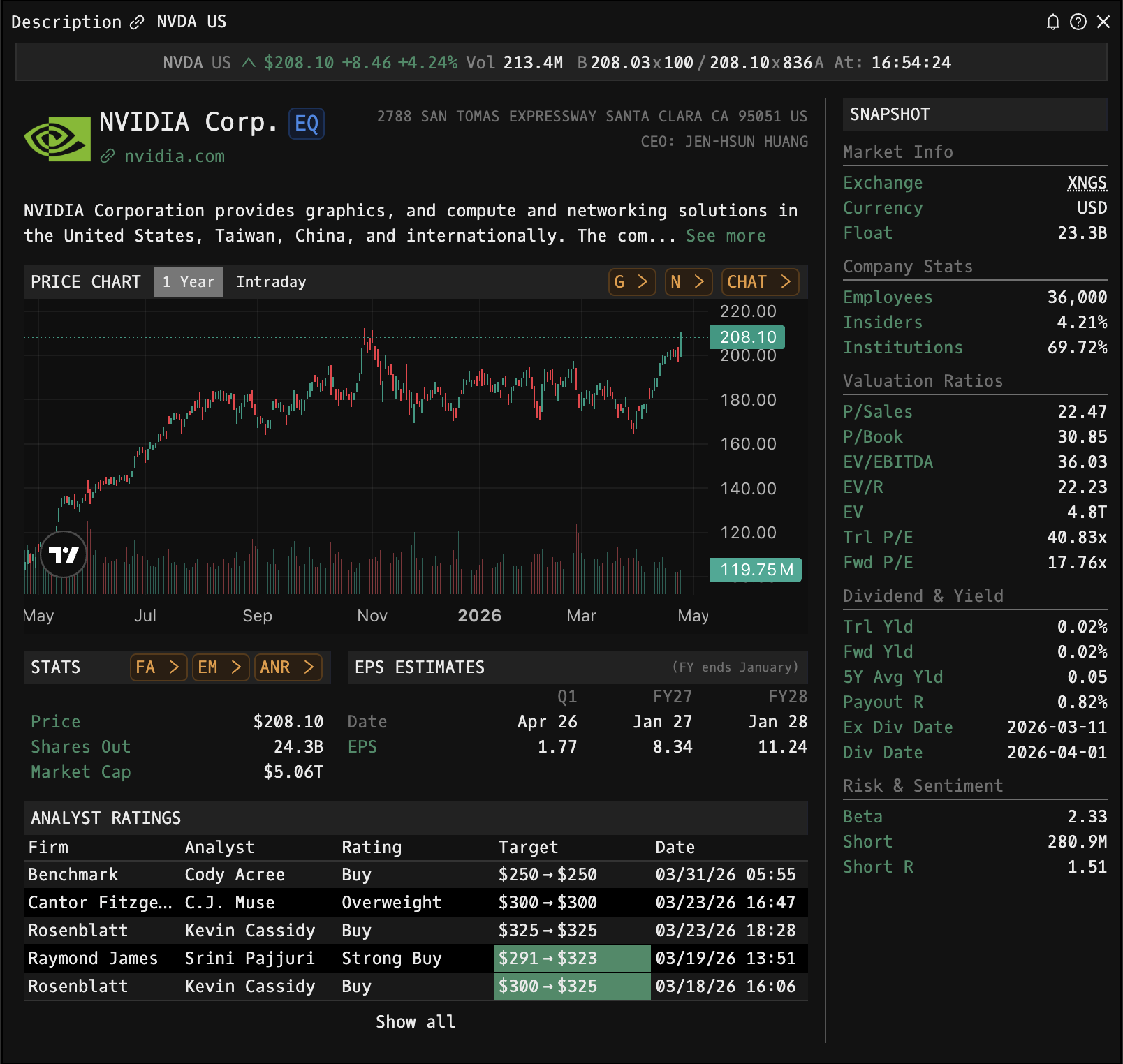Viewport: 1123px width, 1064px height.
Task: Click the NVDA US ticker in header
Action: (192, 22)
